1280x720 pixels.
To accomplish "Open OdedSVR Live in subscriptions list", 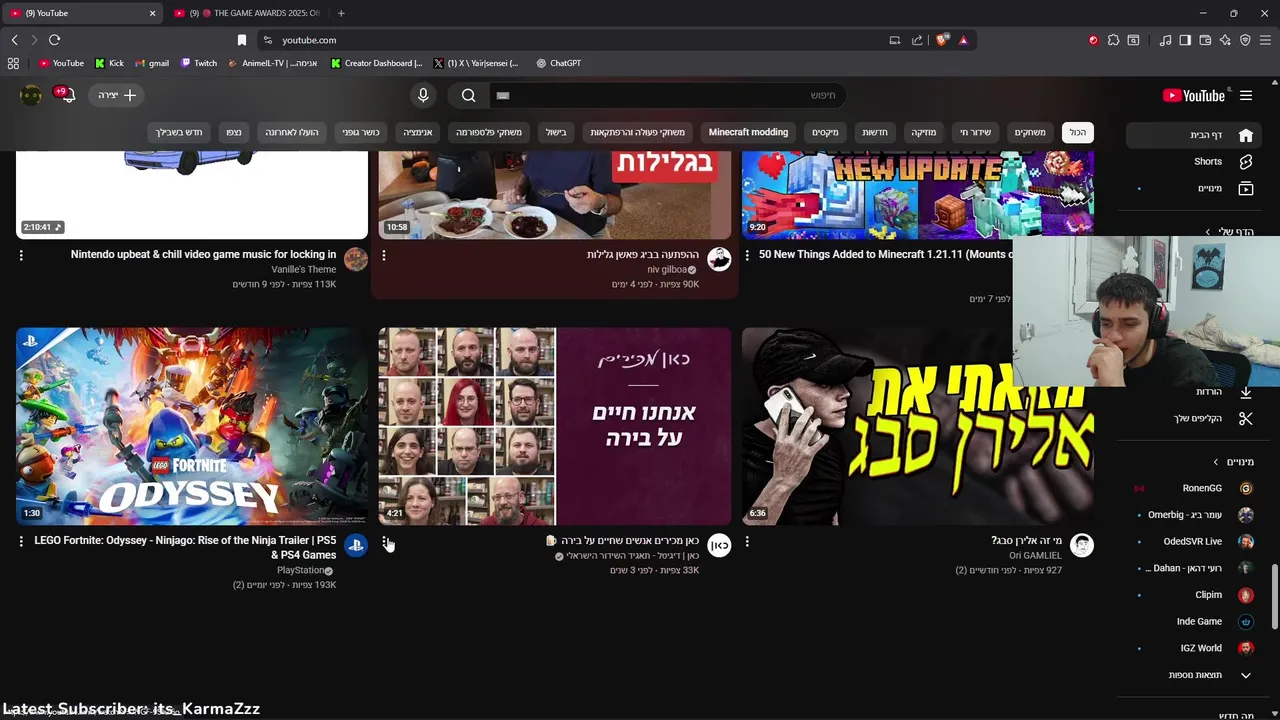I will [1194, 541].
